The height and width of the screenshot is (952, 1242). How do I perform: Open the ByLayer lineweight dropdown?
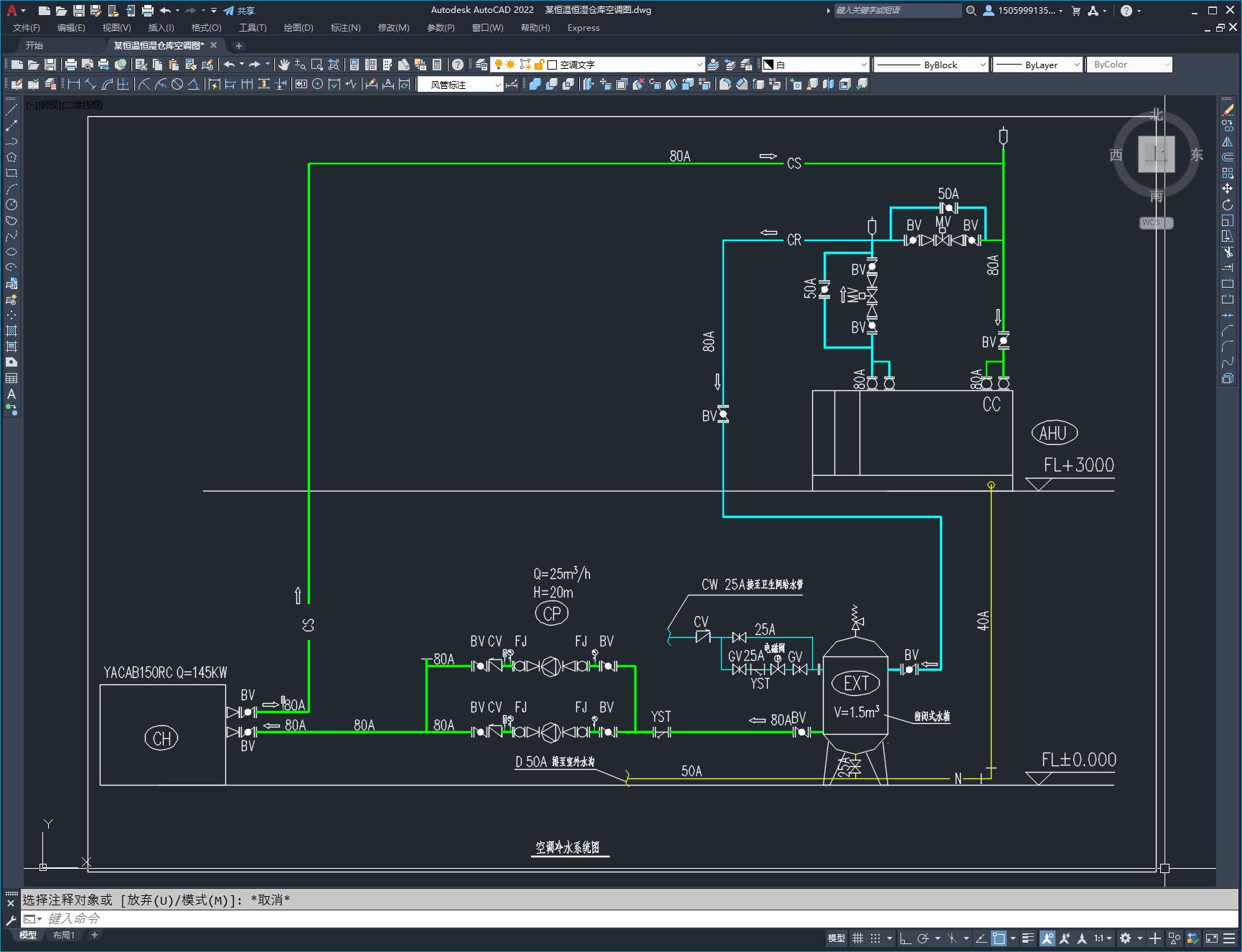tap(1038, 65)
